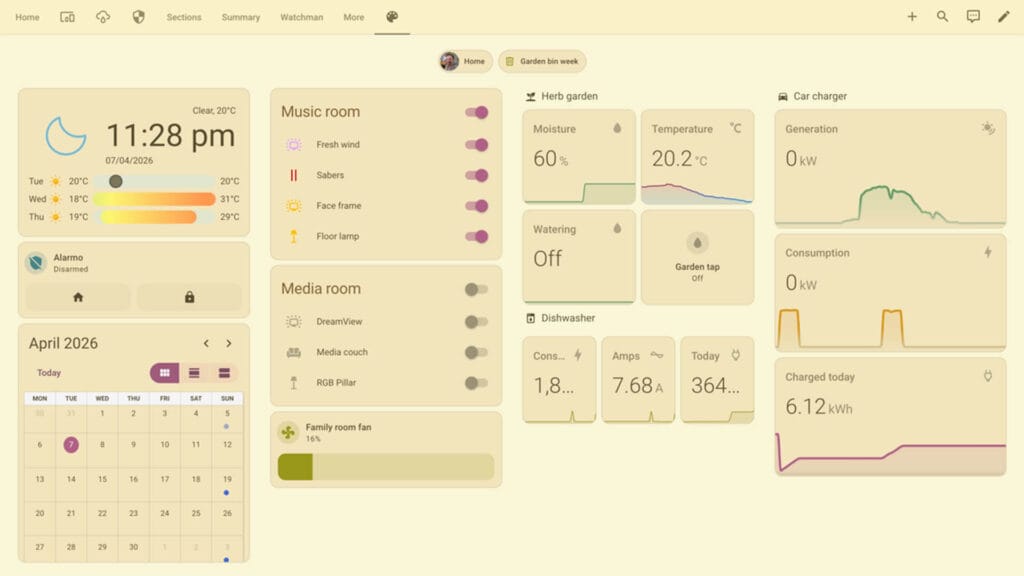This screenshot has width=1024, height=576.
Task: Arm home with the house icon button
Action: point(78,297)
